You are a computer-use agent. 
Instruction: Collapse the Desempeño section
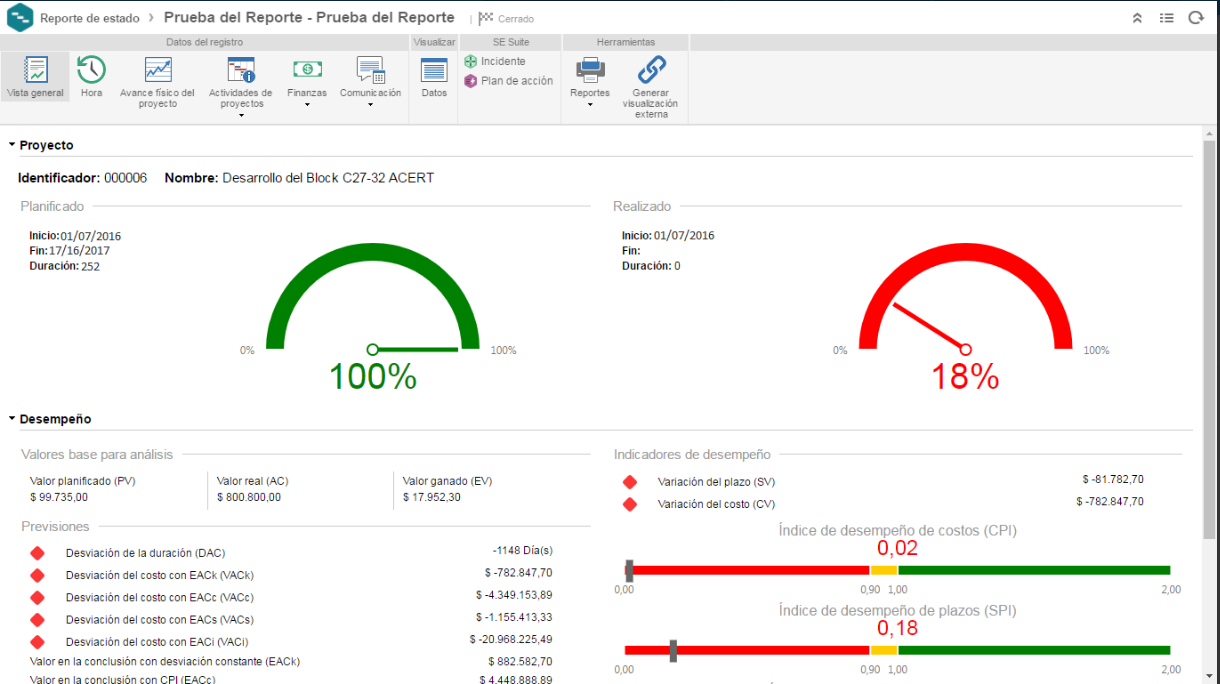[12, 419]
